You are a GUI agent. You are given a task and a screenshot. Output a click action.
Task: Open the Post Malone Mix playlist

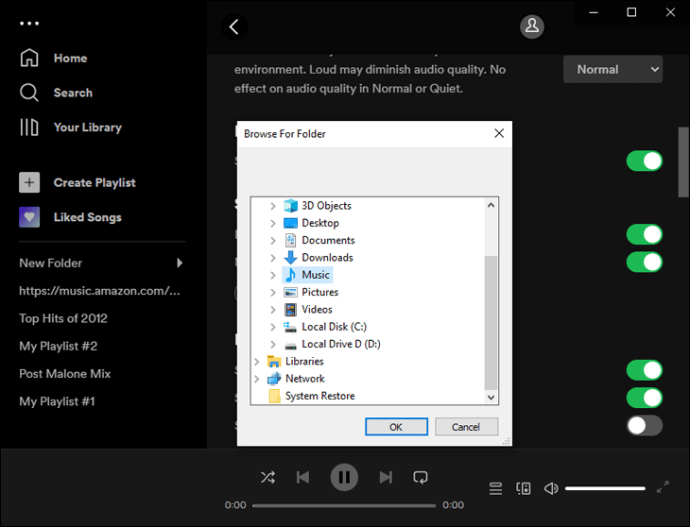tap(65, 374)
